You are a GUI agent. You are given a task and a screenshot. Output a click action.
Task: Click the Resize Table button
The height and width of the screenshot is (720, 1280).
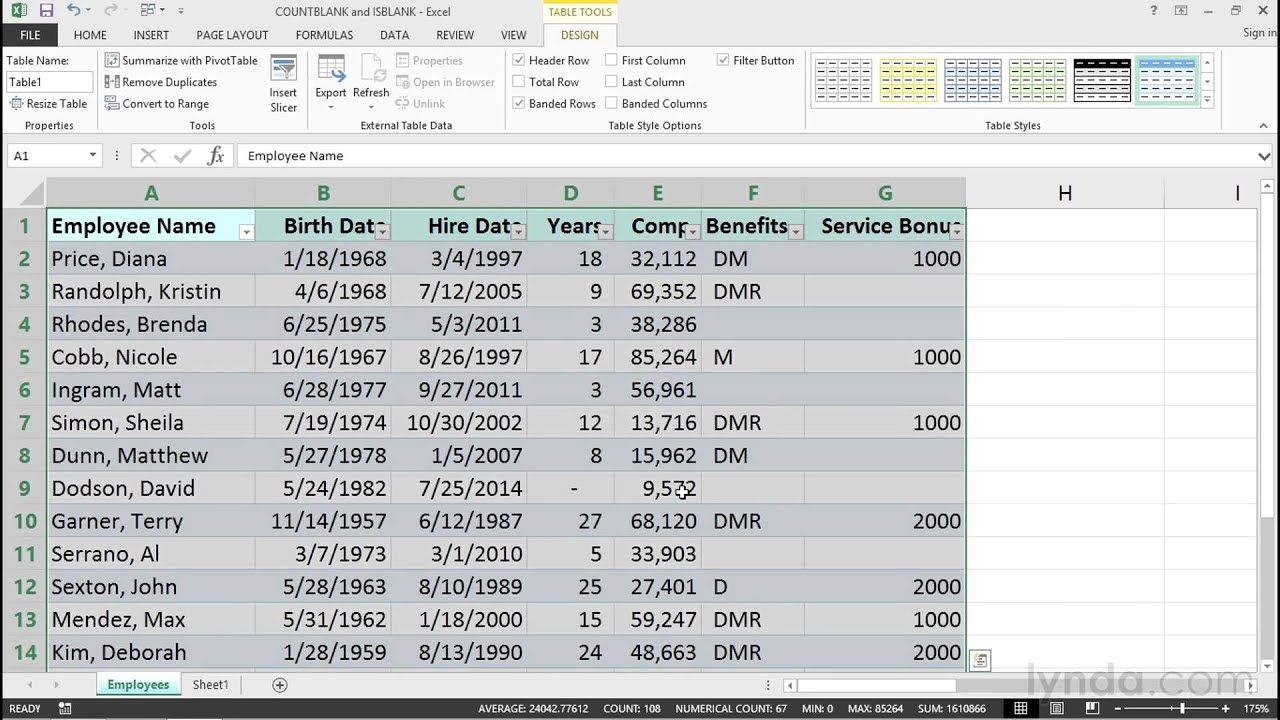point(49,103)
